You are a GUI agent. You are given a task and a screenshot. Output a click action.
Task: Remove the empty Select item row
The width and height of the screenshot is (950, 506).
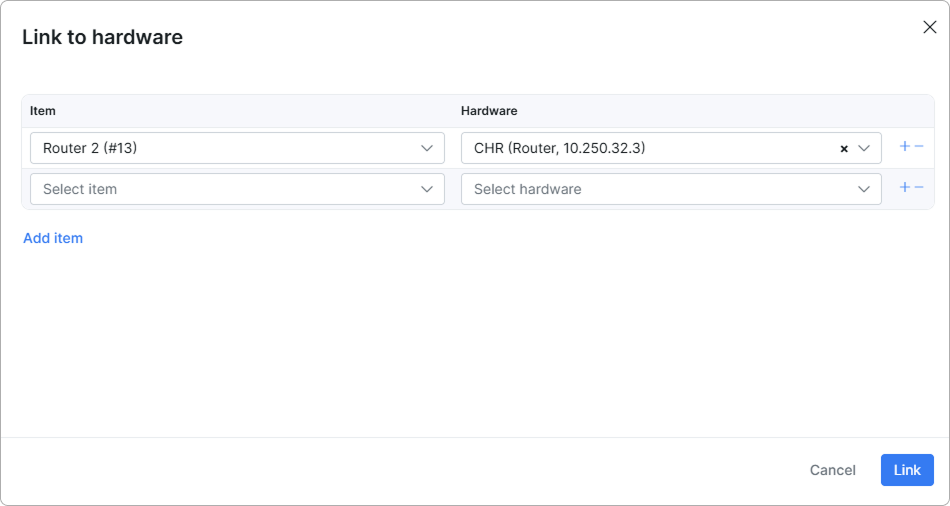[918, 187]
